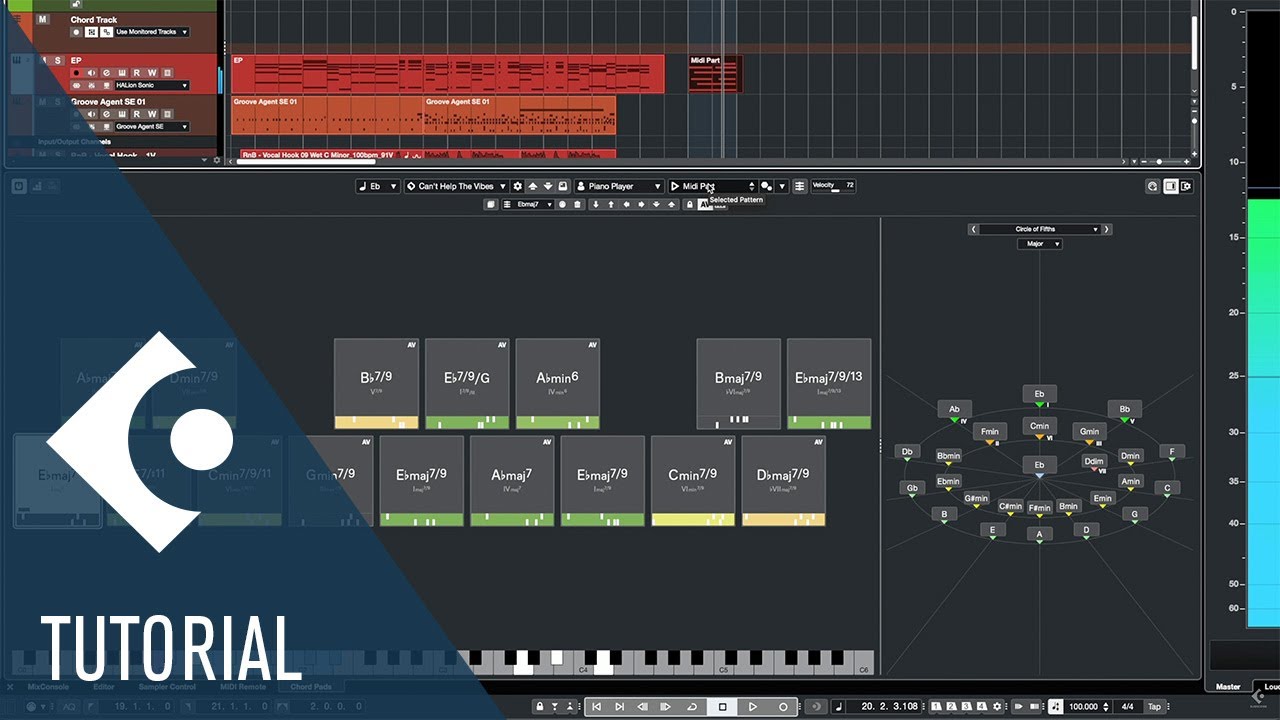Solo the EP track

click(x=58, y=61)
